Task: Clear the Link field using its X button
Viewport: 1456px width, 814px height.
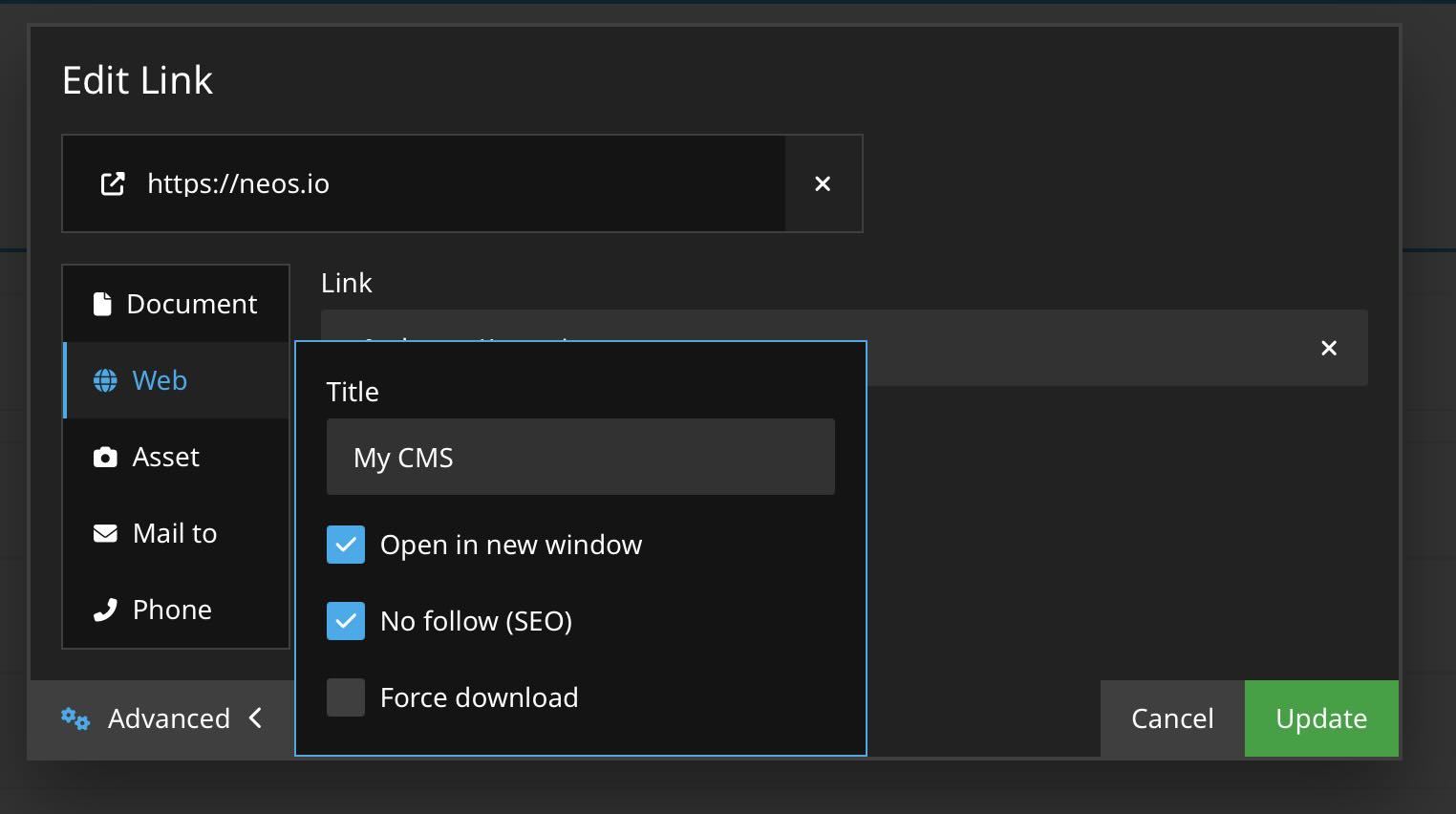Action: [1328, 348]
